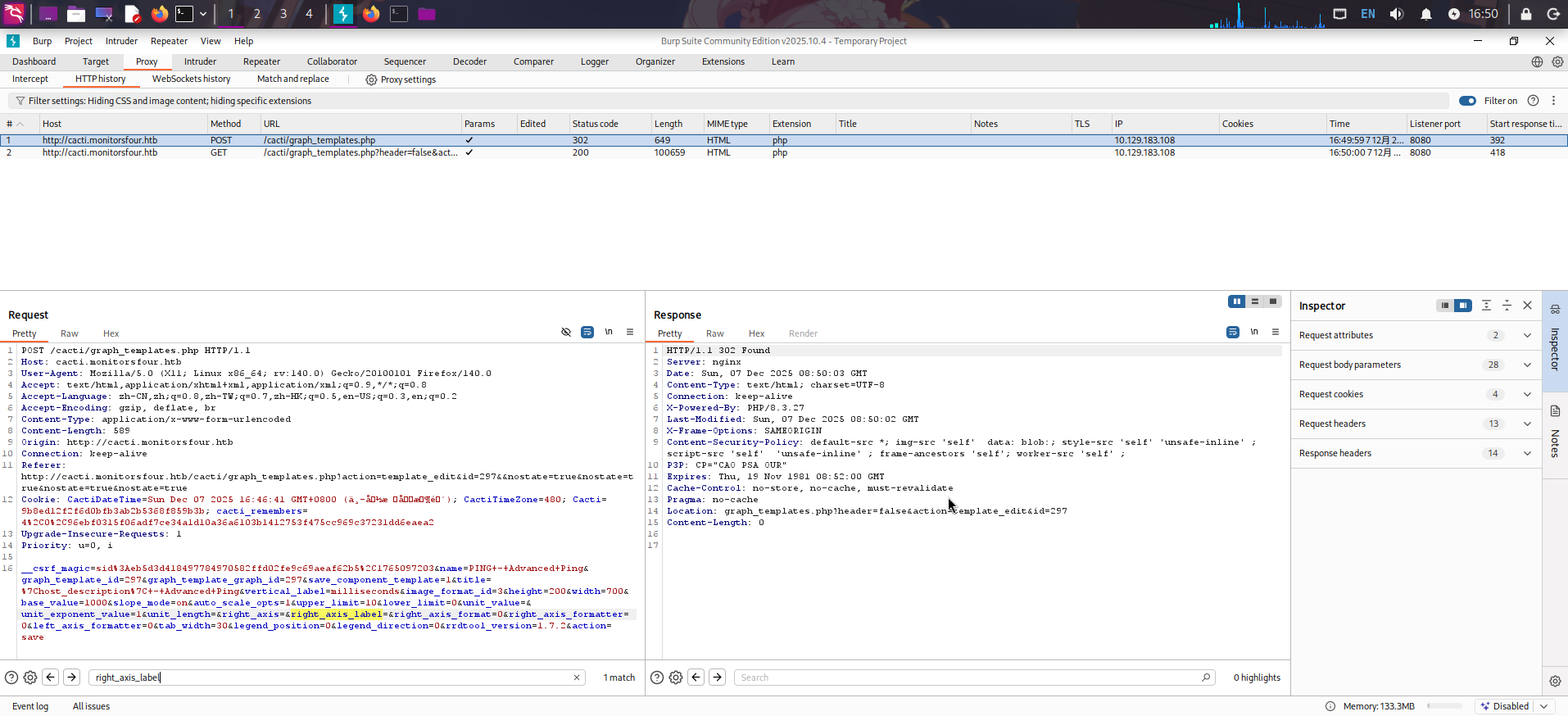The height and width of the screenshot is (716, 1568).
Task: Open the Response search help icon
Action: pyautogui.click(x=656, y=677)
